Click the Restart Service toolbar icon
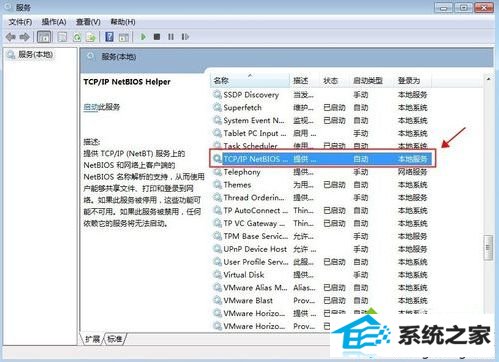This screenshot has height=362, width=499. coord(185,37)
